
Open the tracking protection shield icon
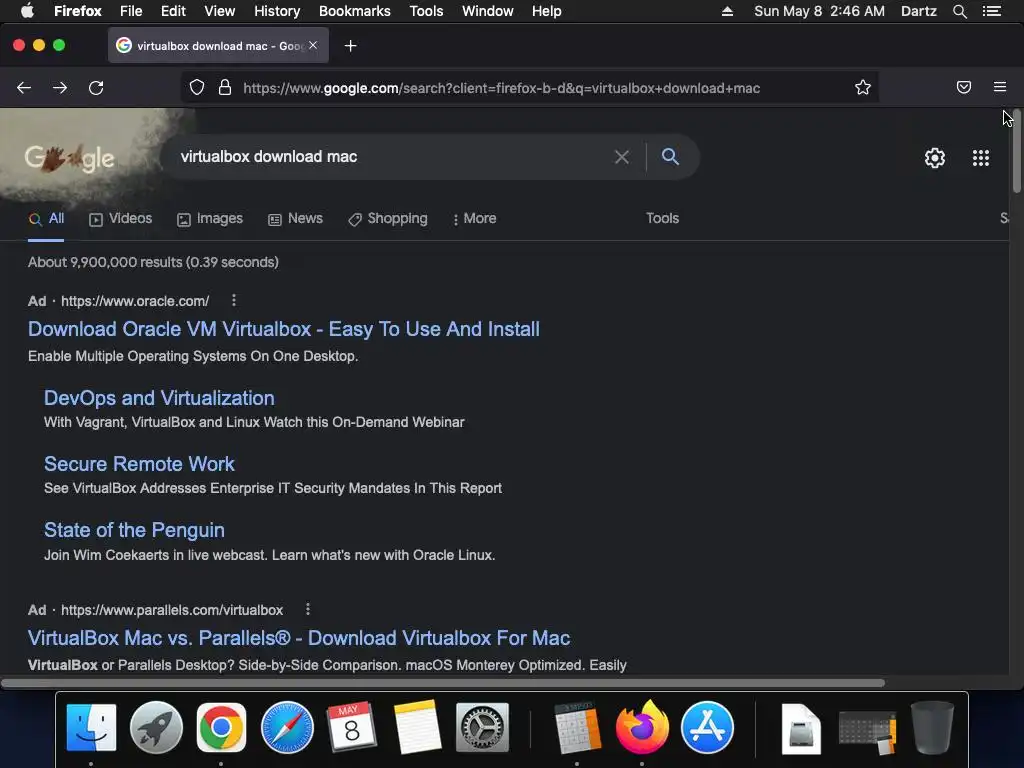(197, 88)
